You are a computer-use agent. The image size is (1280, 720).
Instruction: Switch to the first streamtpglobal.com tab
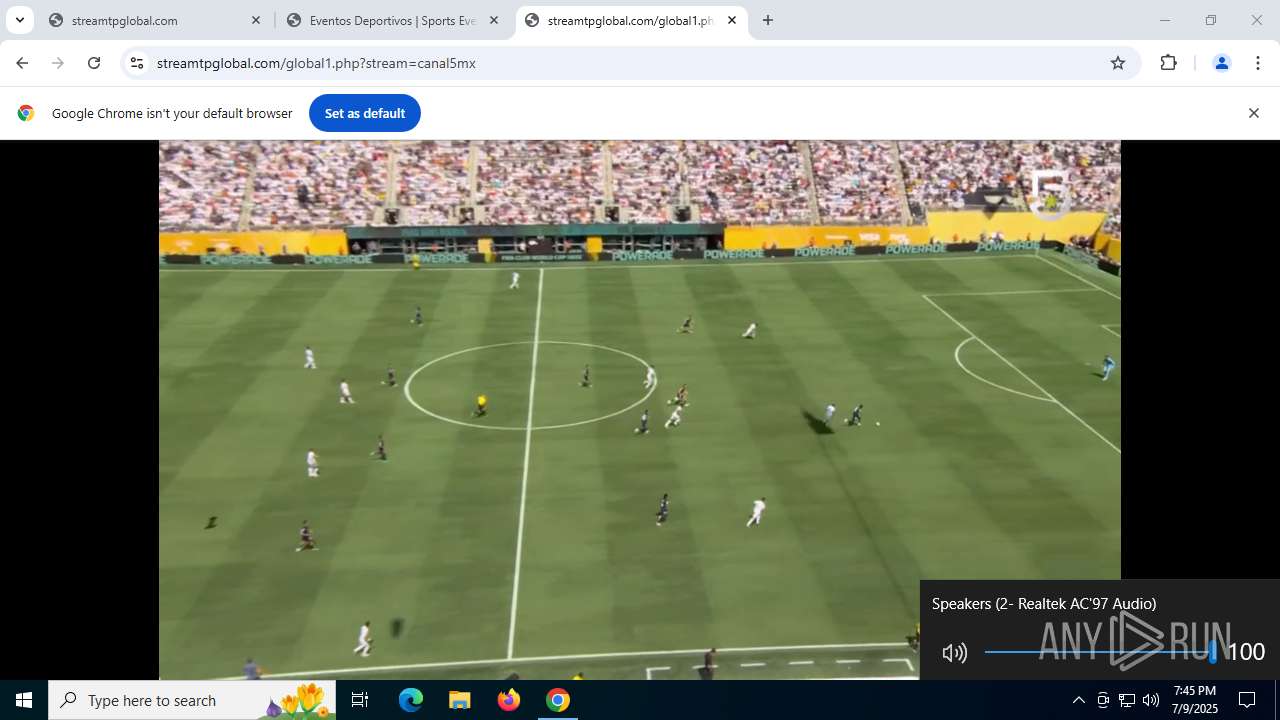[x=155, y=20]
